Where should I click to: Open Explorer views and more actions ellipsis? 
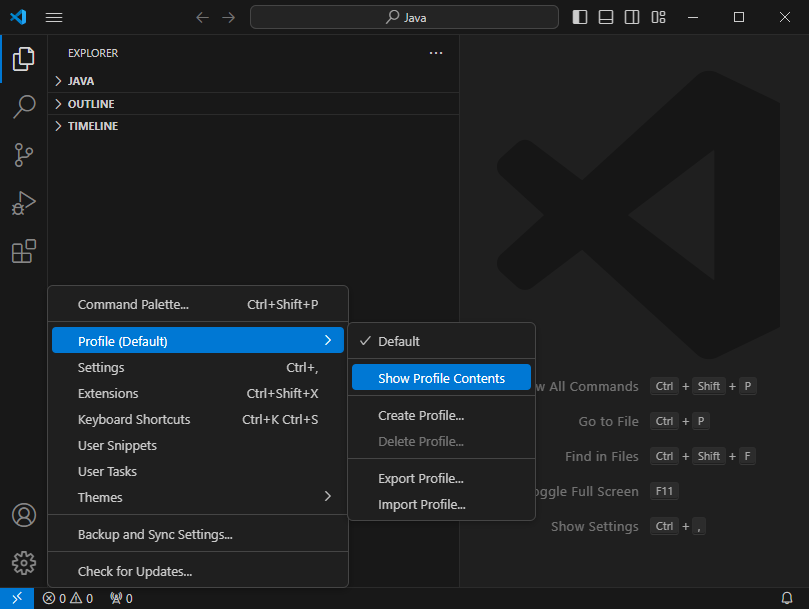coord(436,53)
